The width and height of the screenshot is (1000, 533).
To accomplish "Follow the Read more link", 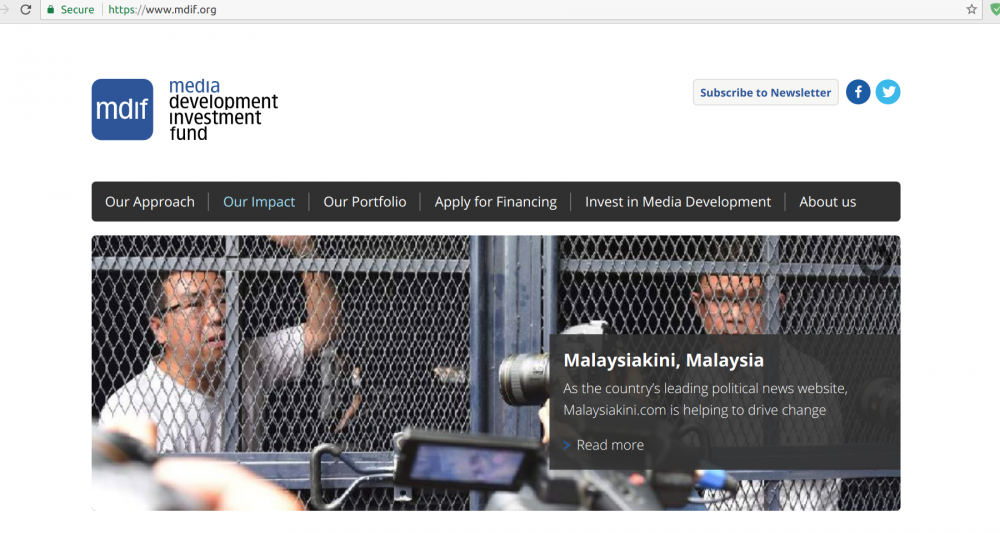I will pyautogui.click(x=610, y=445).
